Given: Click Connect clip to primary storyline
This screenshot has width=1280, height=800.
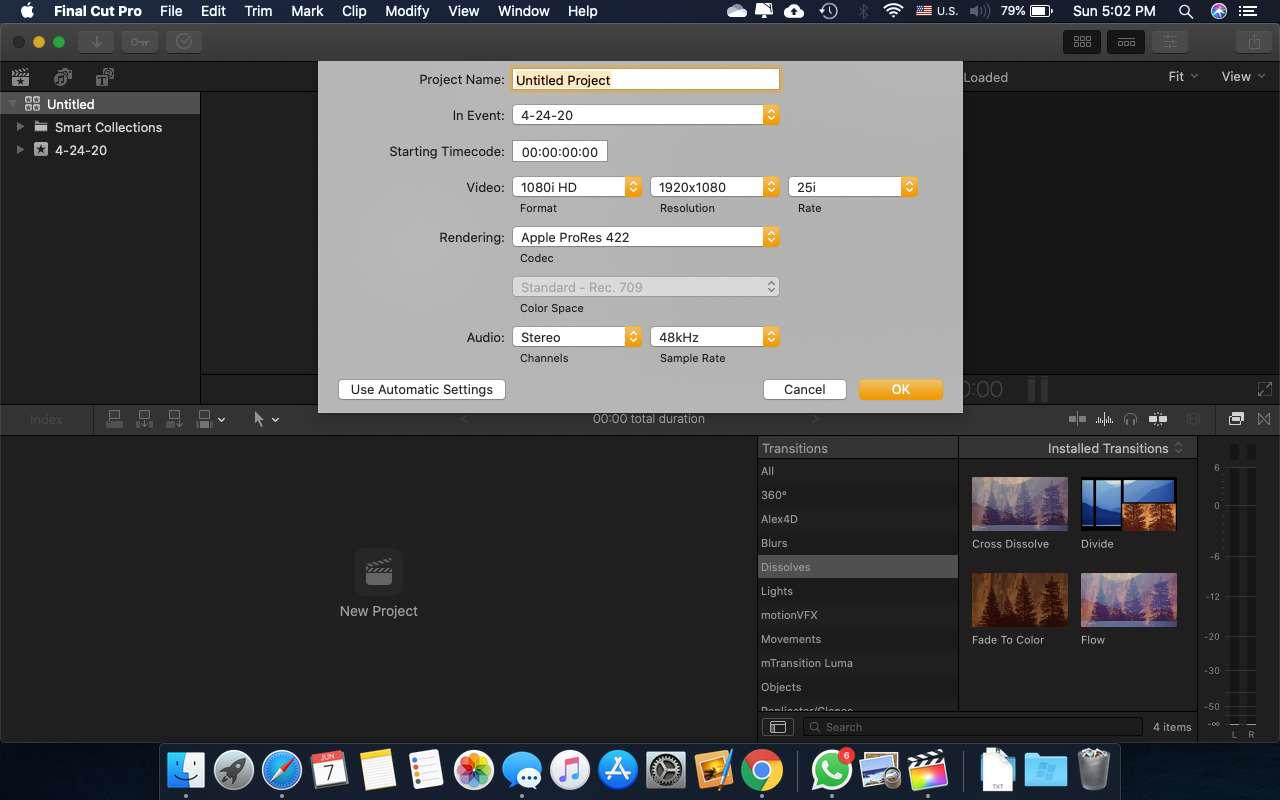Looking at the screenshot, I should coord(114,419).
